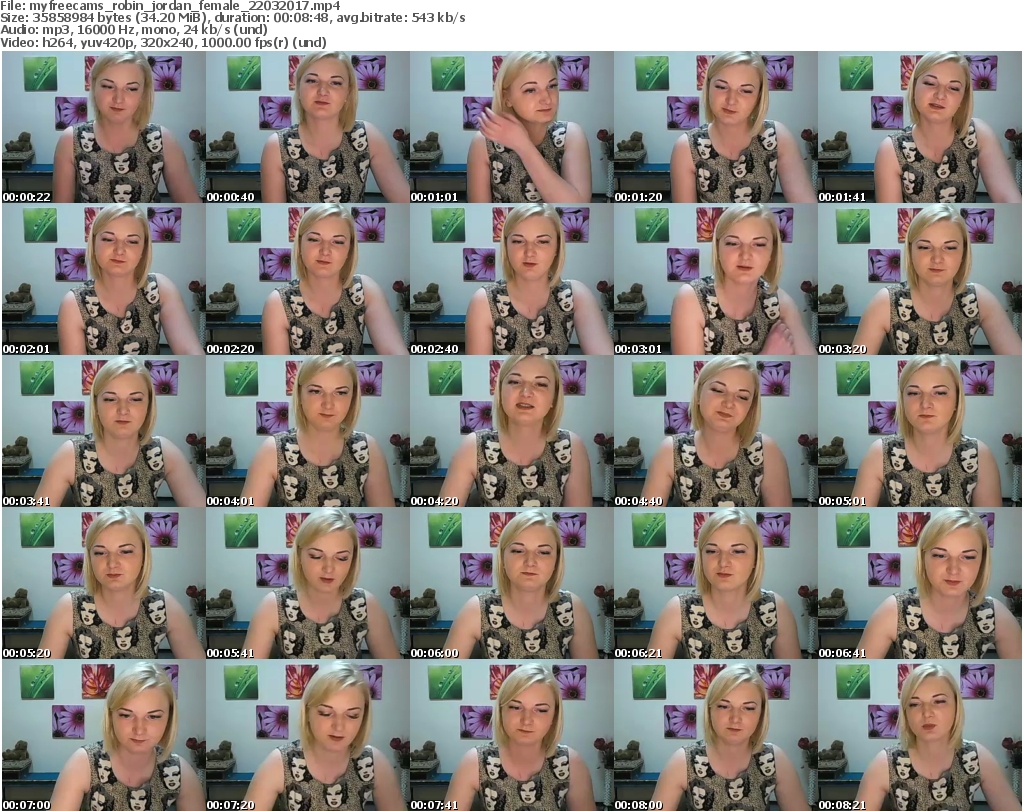Open the frame stamped 00:08:00

click(x=716, y=735)
